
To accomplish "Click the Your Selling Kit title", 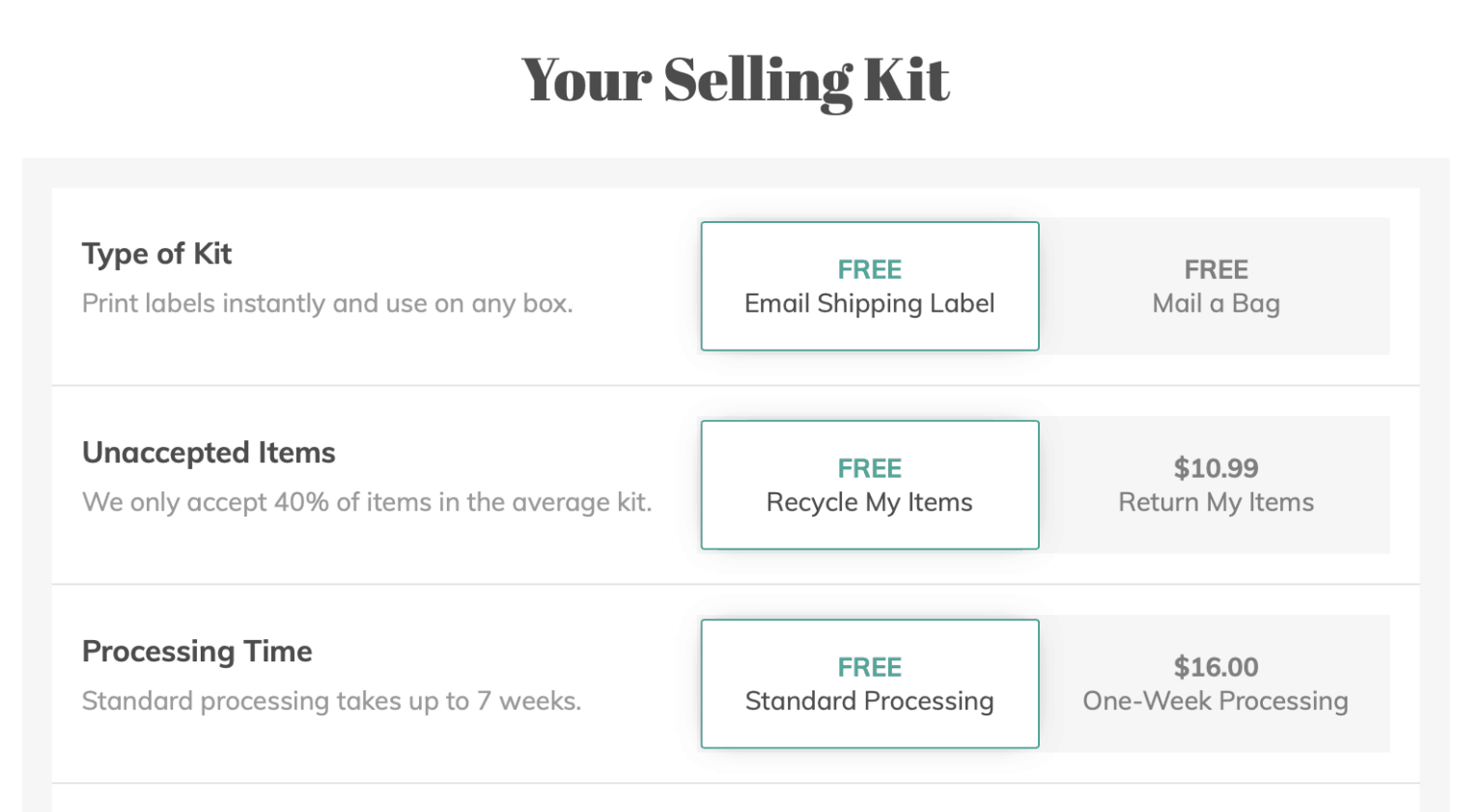I will coord(736,79).
